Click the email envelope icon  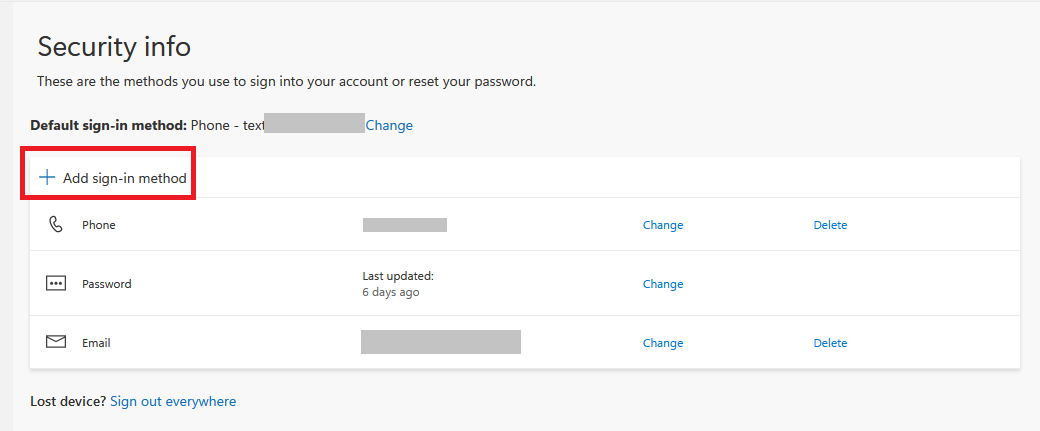56,343
